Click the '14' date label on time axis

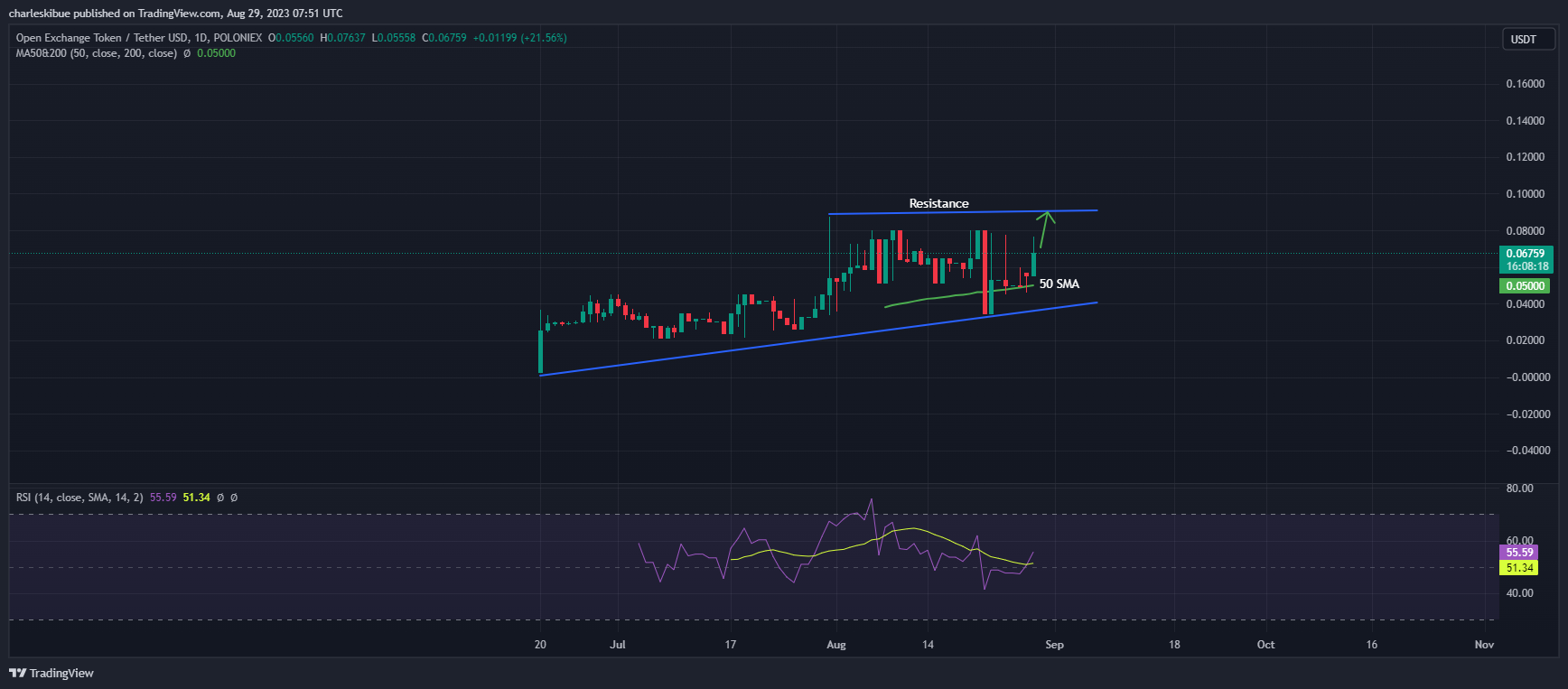click(x=928, y=645)
